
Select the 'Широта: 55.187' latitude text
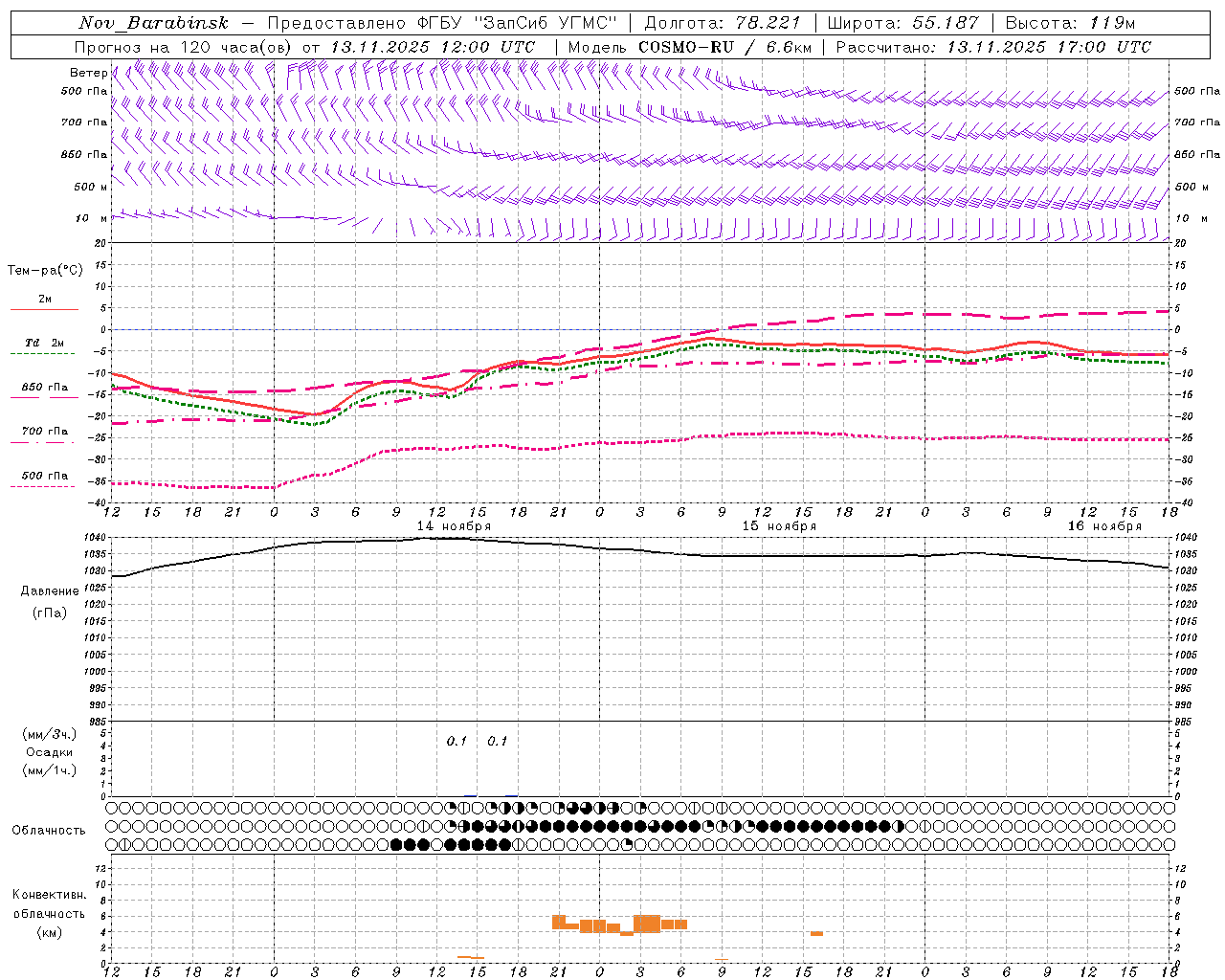coord(903,23)
